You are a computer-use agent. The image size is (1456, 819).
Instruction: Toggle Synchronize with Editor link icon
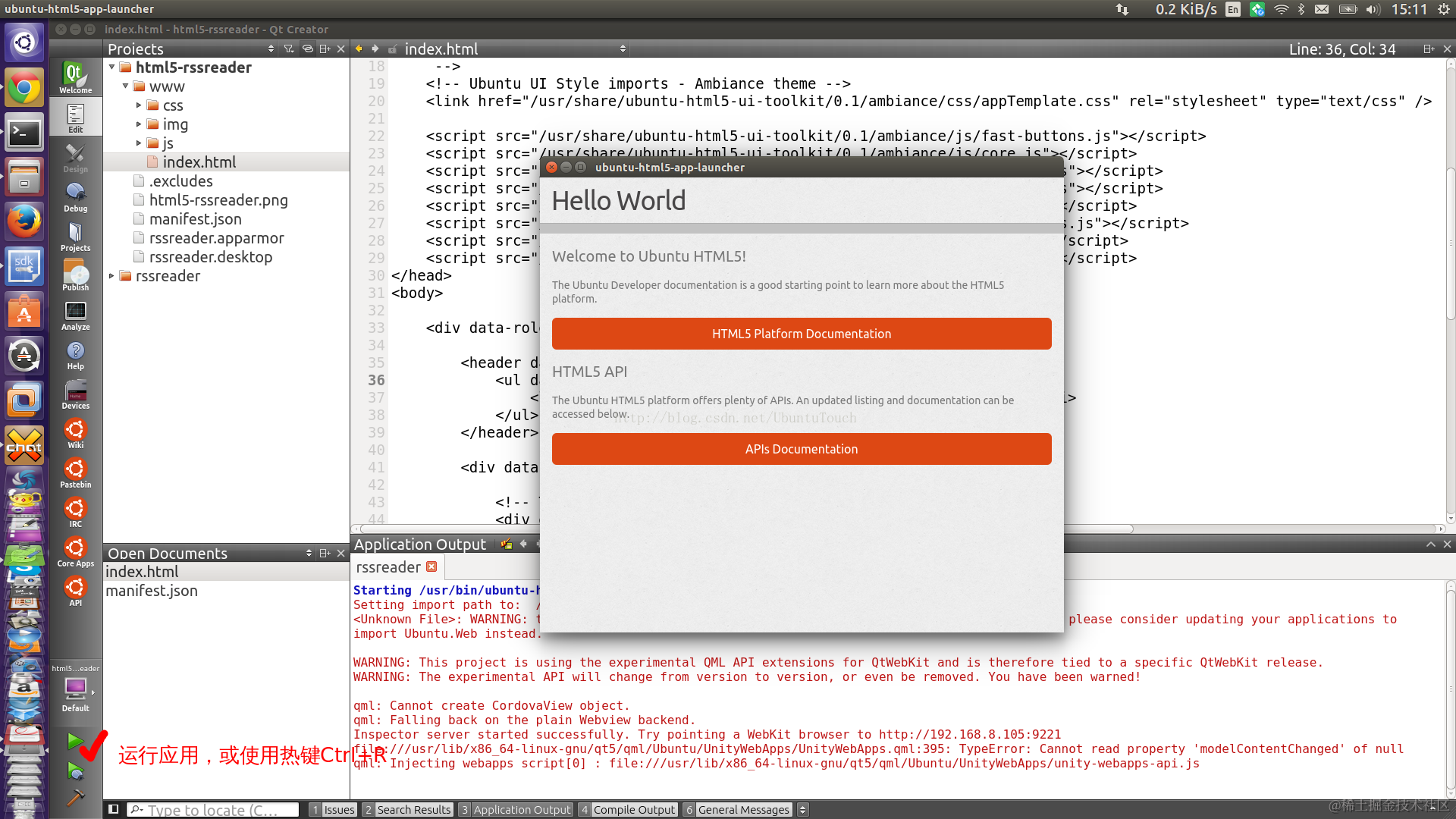(307, 49)
